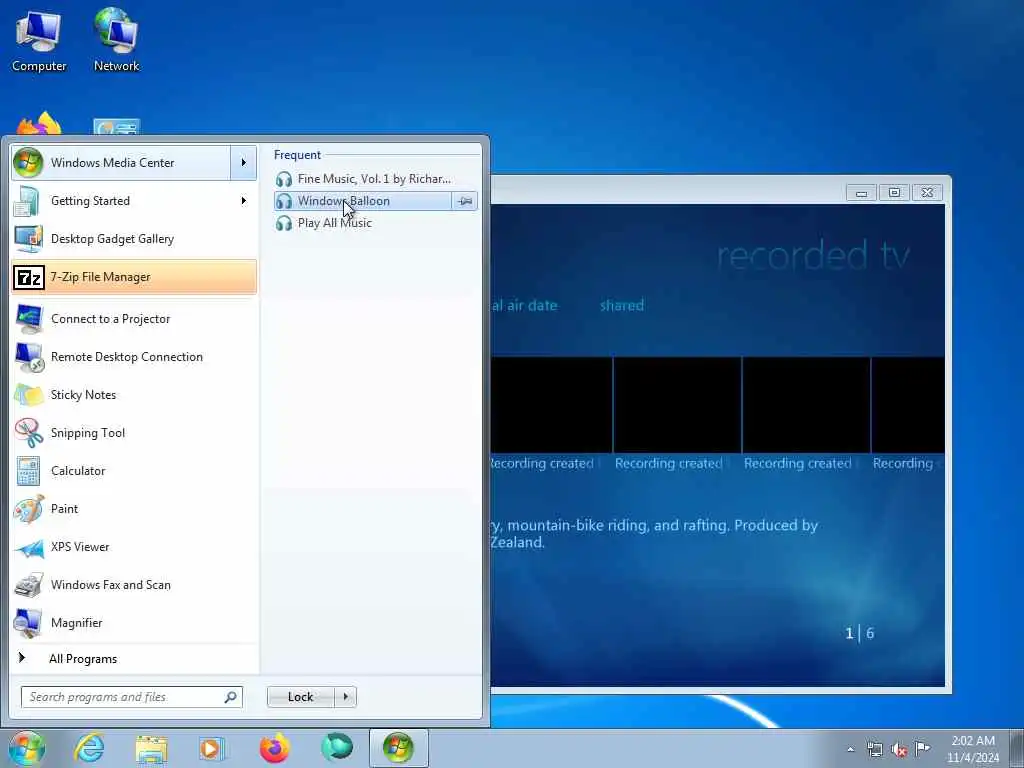
Task: Click the Calculator icon
Action: pos(28,471)
